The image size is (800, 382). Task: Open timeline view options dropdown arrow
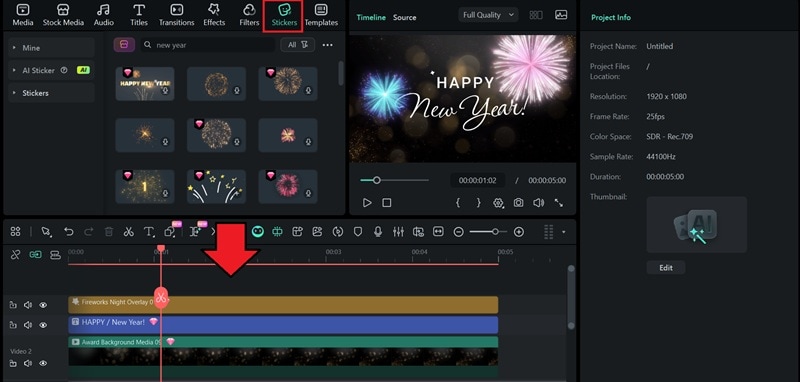pyautogui.click(x=564, y=232)
